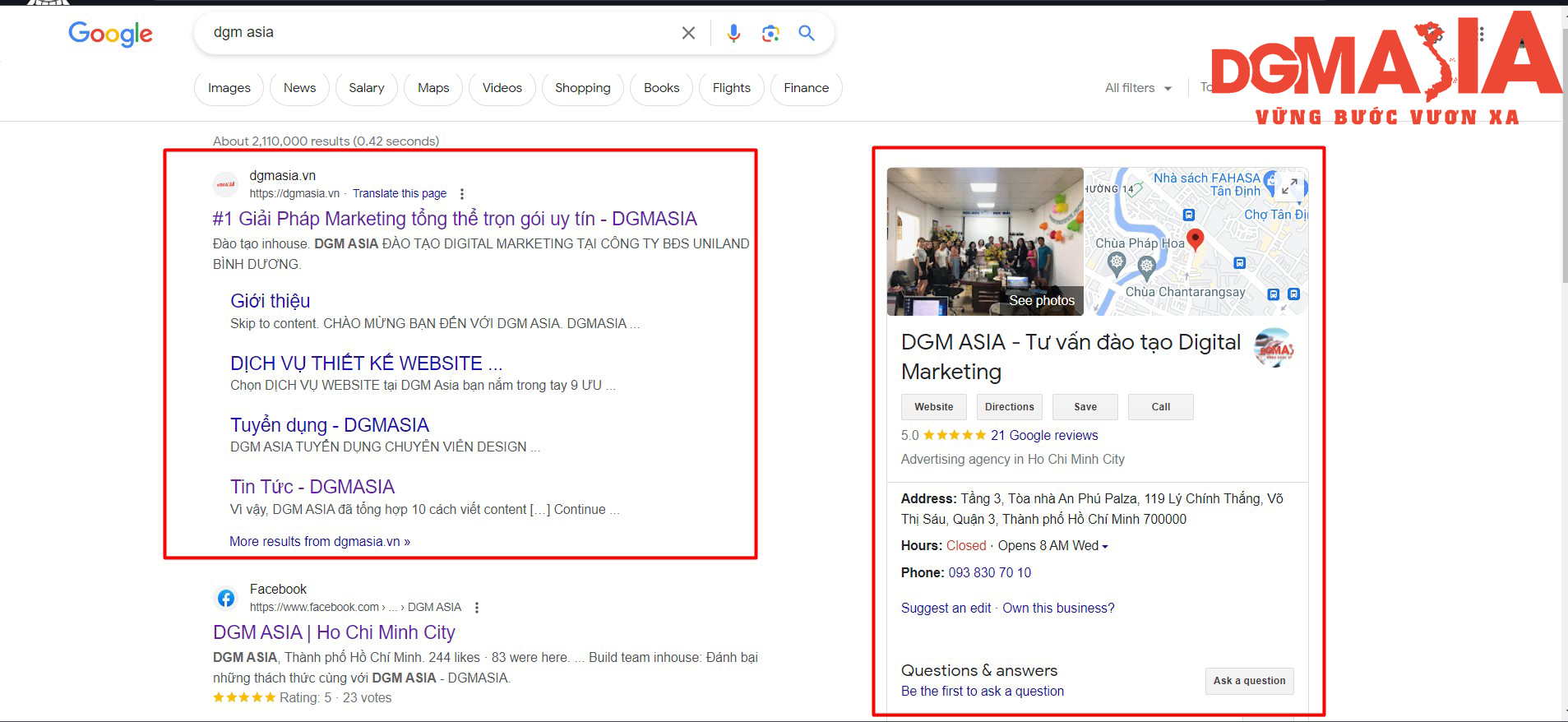Click the magnifying glass search icon
Screen dimensions: 1568x722
pos(807,33)
